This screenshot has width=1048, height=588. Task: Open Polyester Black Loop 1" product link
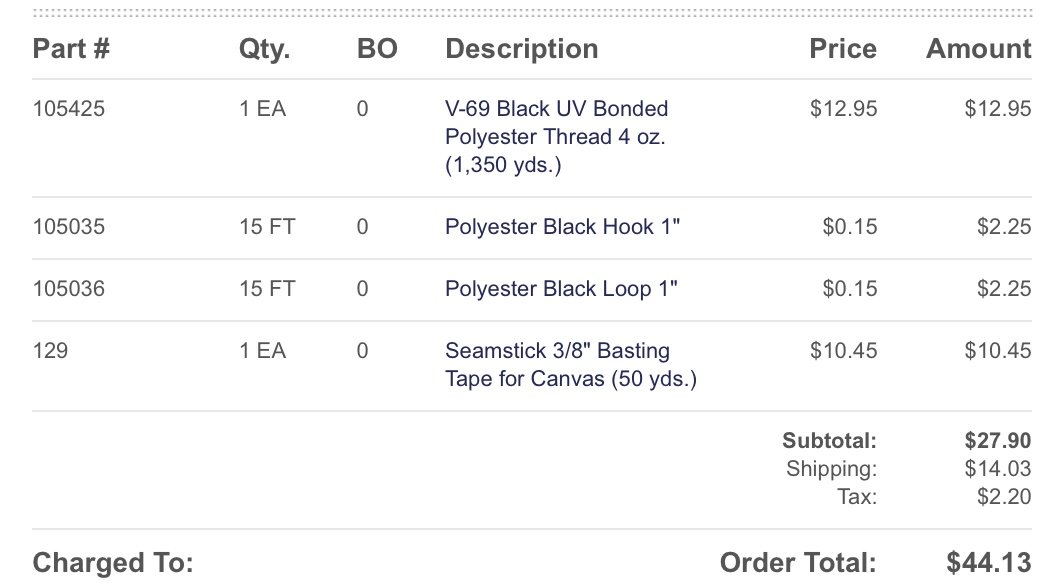pyautogui.click(x=561, y=289)
